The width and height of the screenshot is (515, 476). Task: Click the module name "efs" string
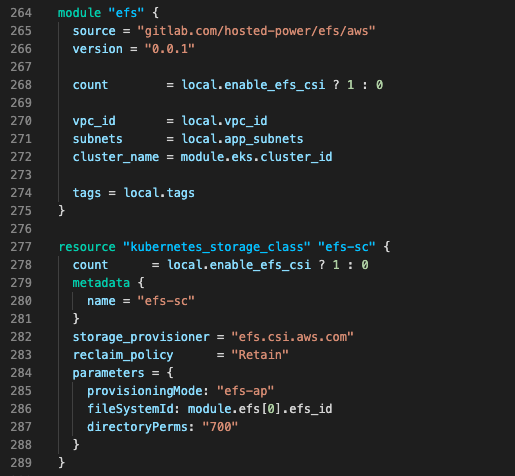click(x=126, y=13)
